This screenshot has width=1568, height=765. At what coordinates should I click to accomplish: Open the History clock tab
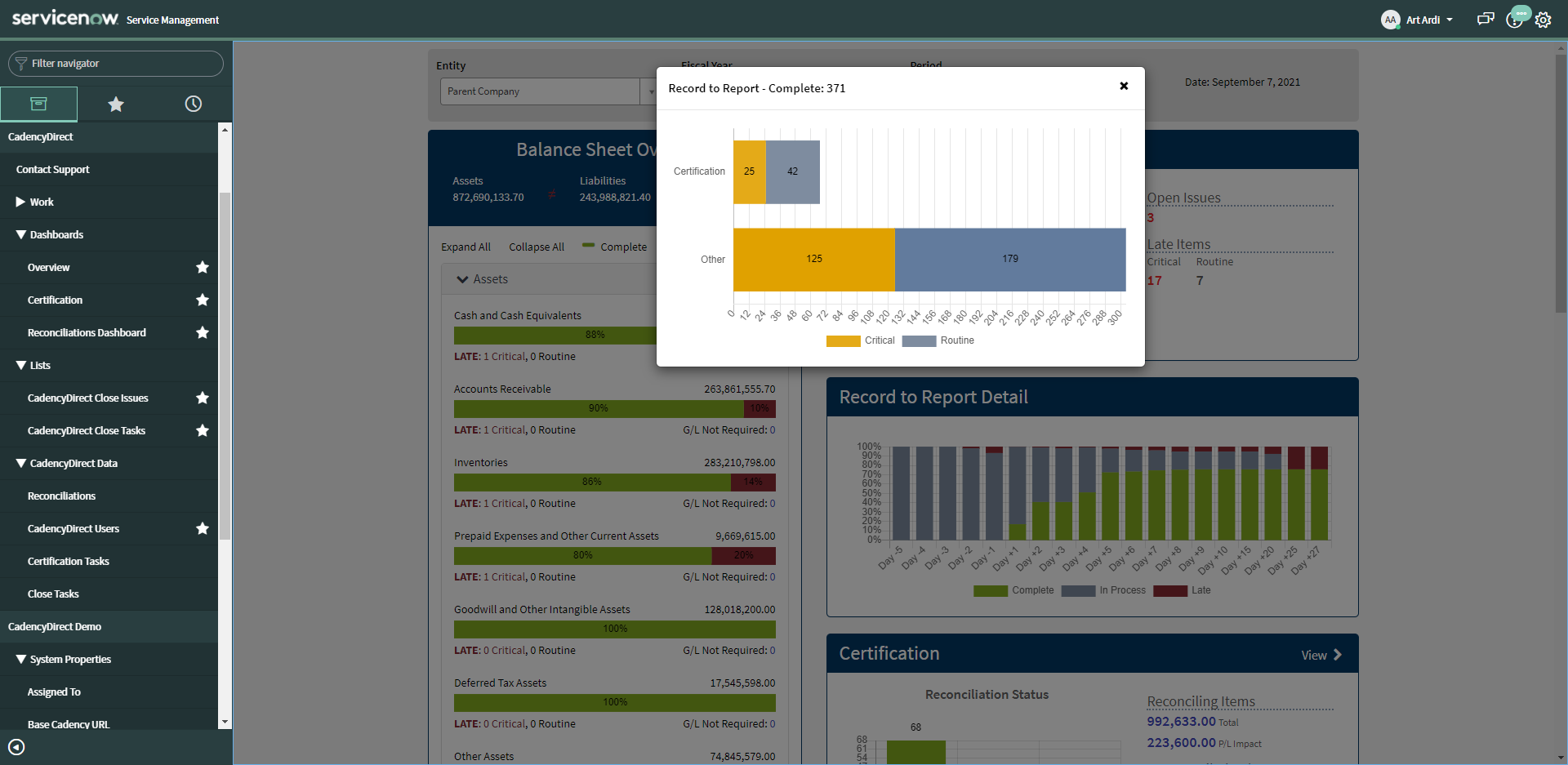[x=193, y=104]
